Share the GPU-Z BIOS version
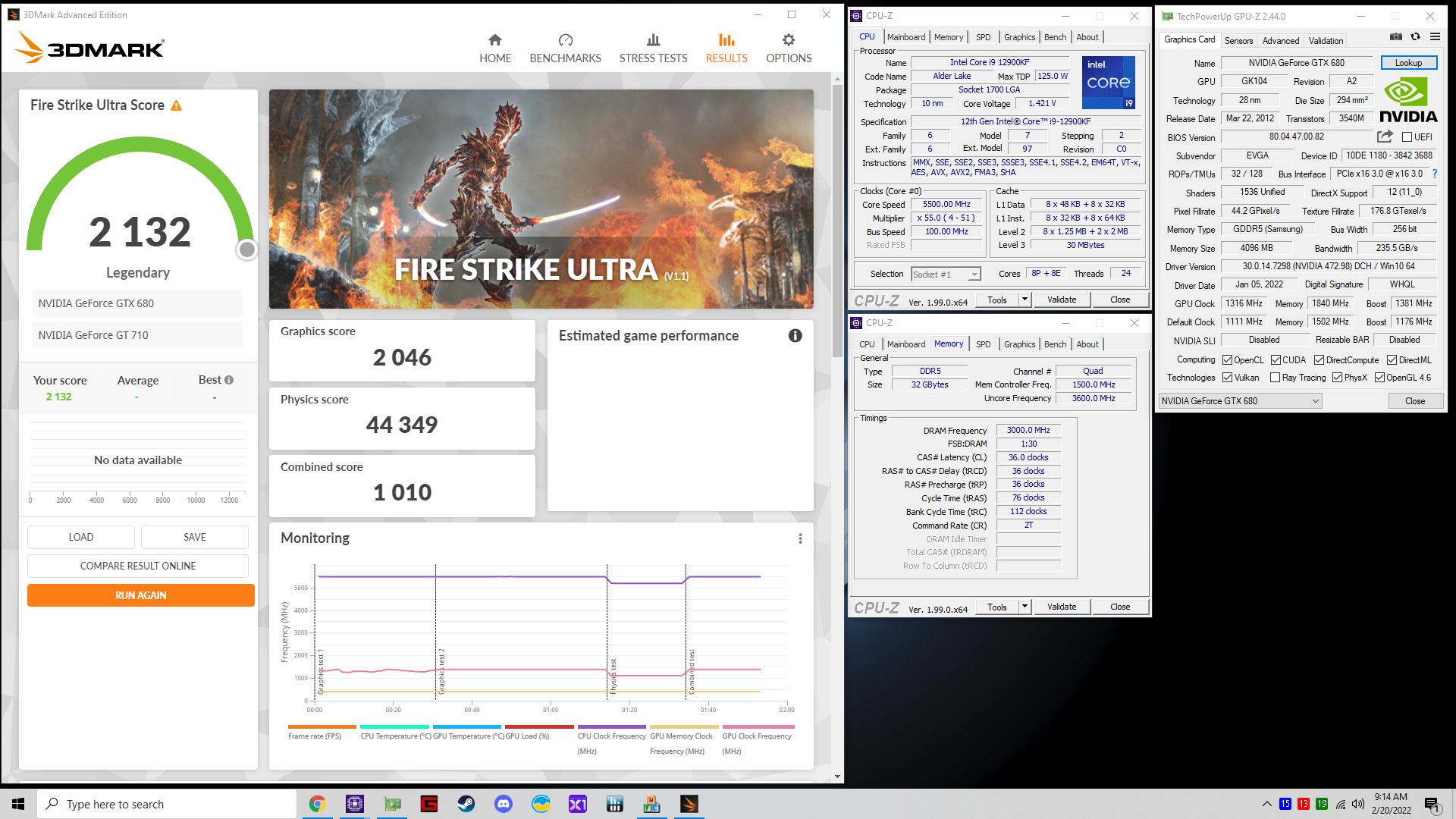 click(x=1385, y=136)
